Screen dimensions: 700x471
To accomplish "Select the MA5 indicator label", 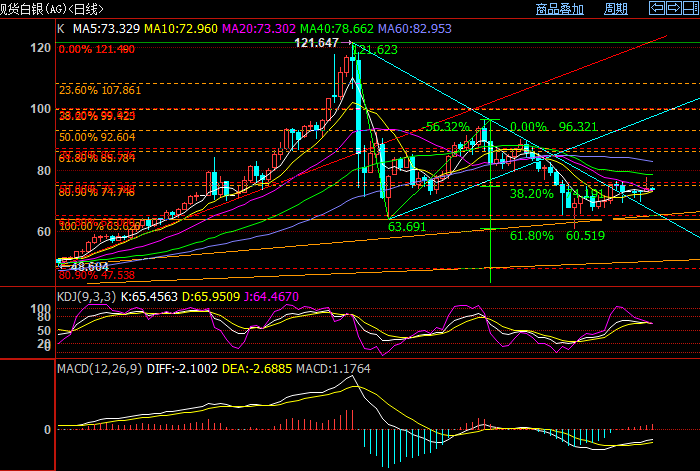I will [x=104, y=30].
